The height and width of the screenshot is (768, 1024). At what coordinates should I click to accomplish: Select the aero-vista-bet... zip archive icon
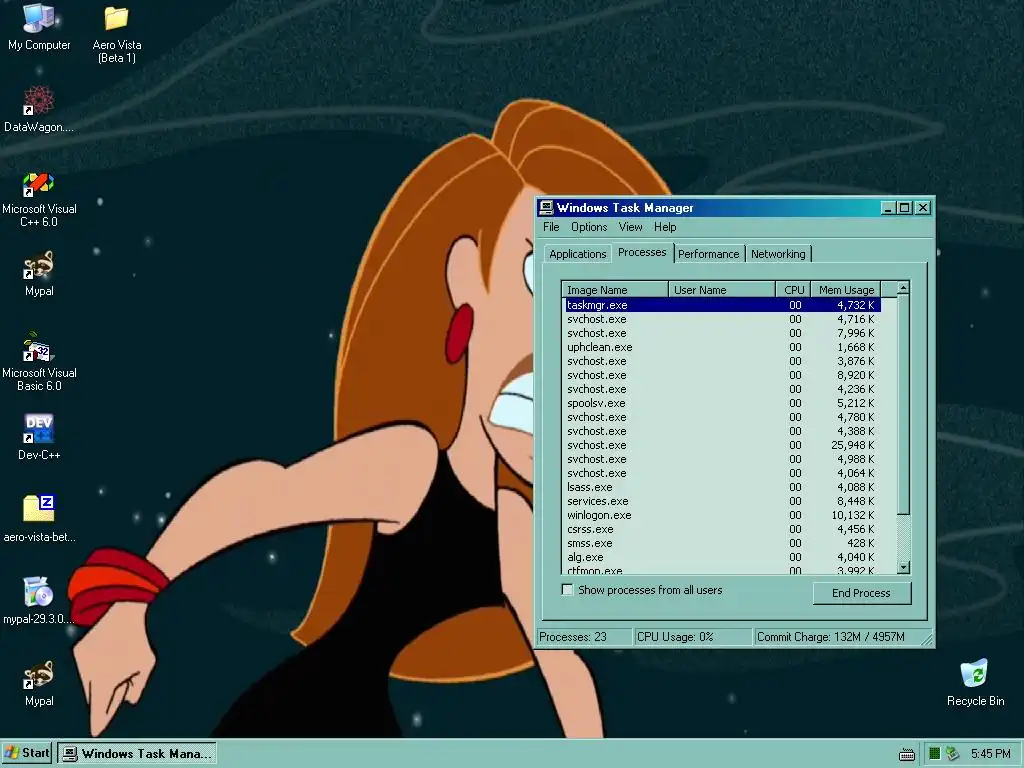pos(39,519)
